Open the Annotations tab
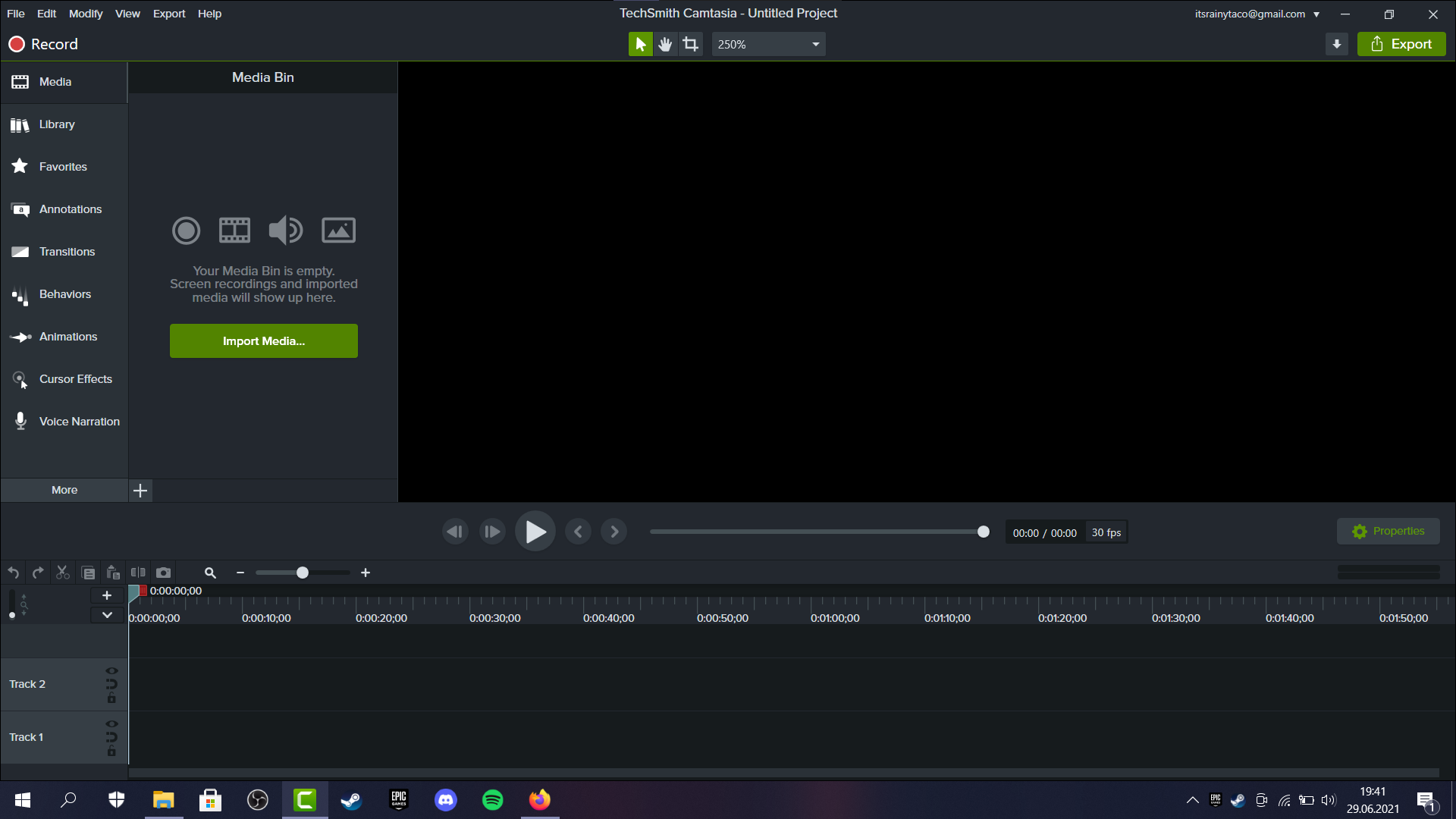The width and height of the screenshot is (1456, 819). pyautogui.click(x=64, y=209)
